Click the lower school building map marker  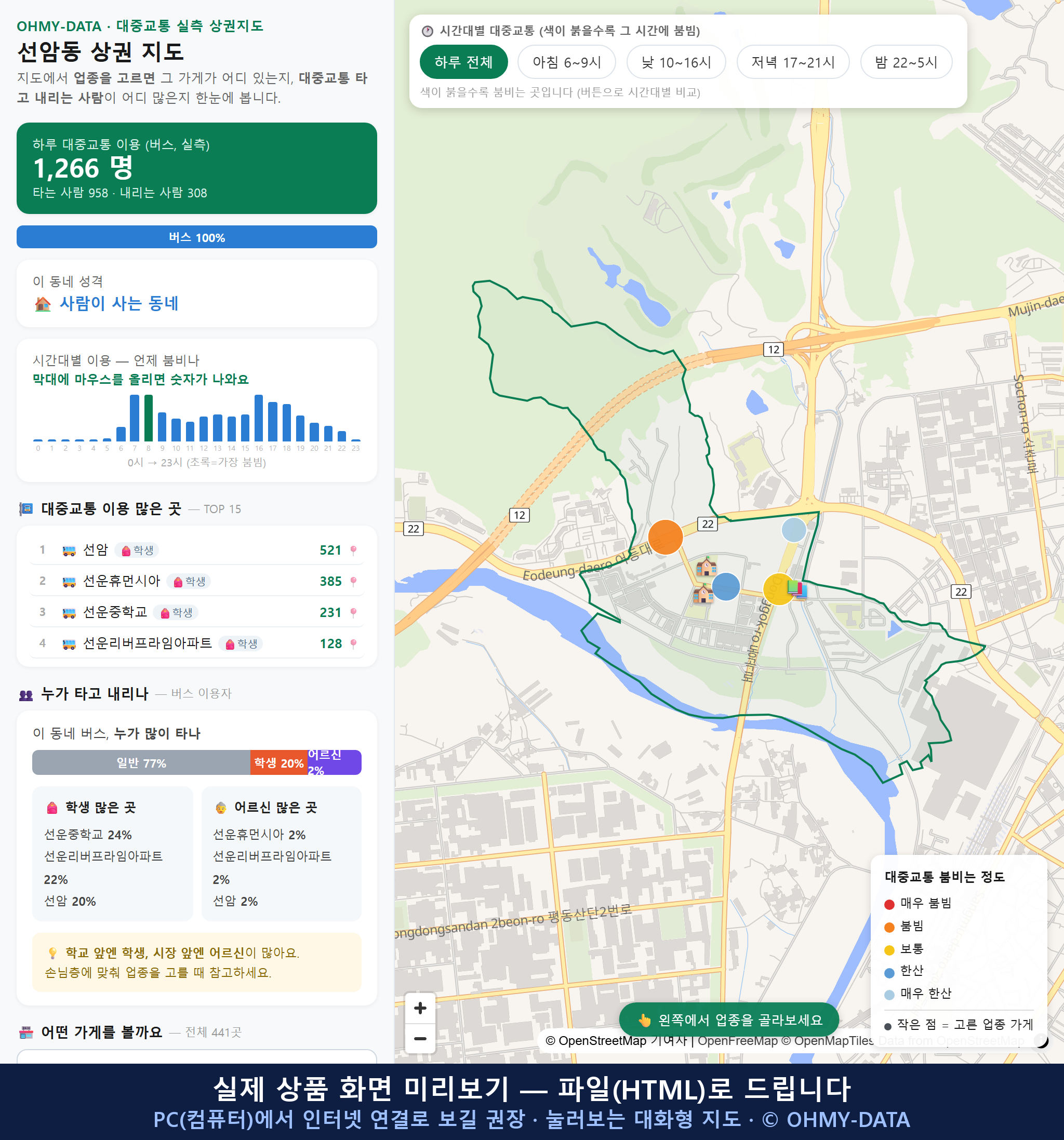tap(703, 594)
